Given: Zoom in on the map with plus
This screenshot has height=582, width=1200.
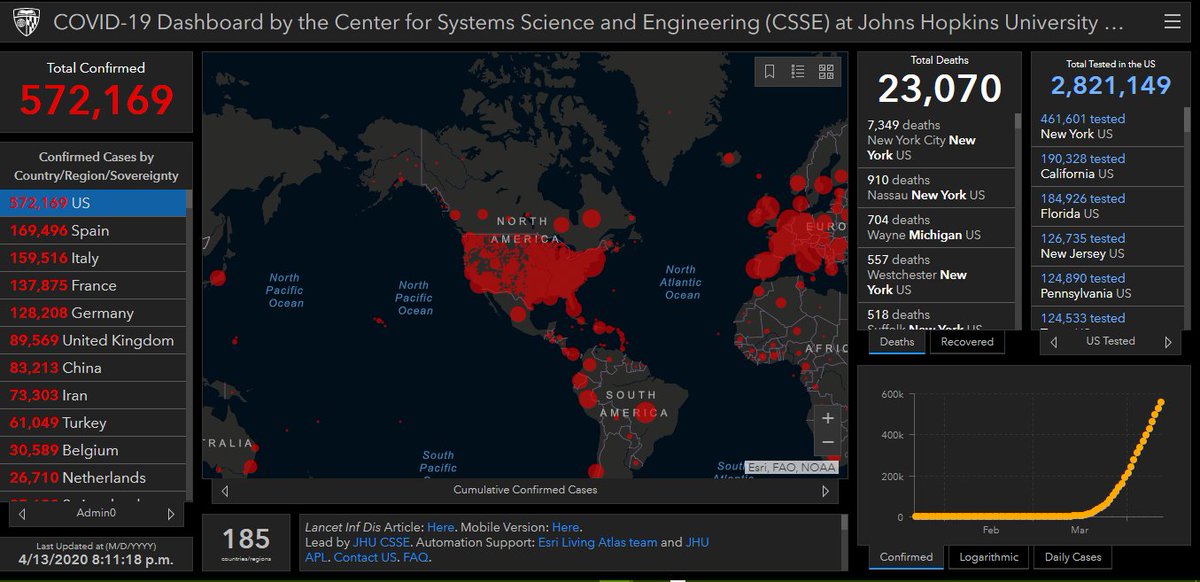Looking at the screenshot, I should 828,418.
